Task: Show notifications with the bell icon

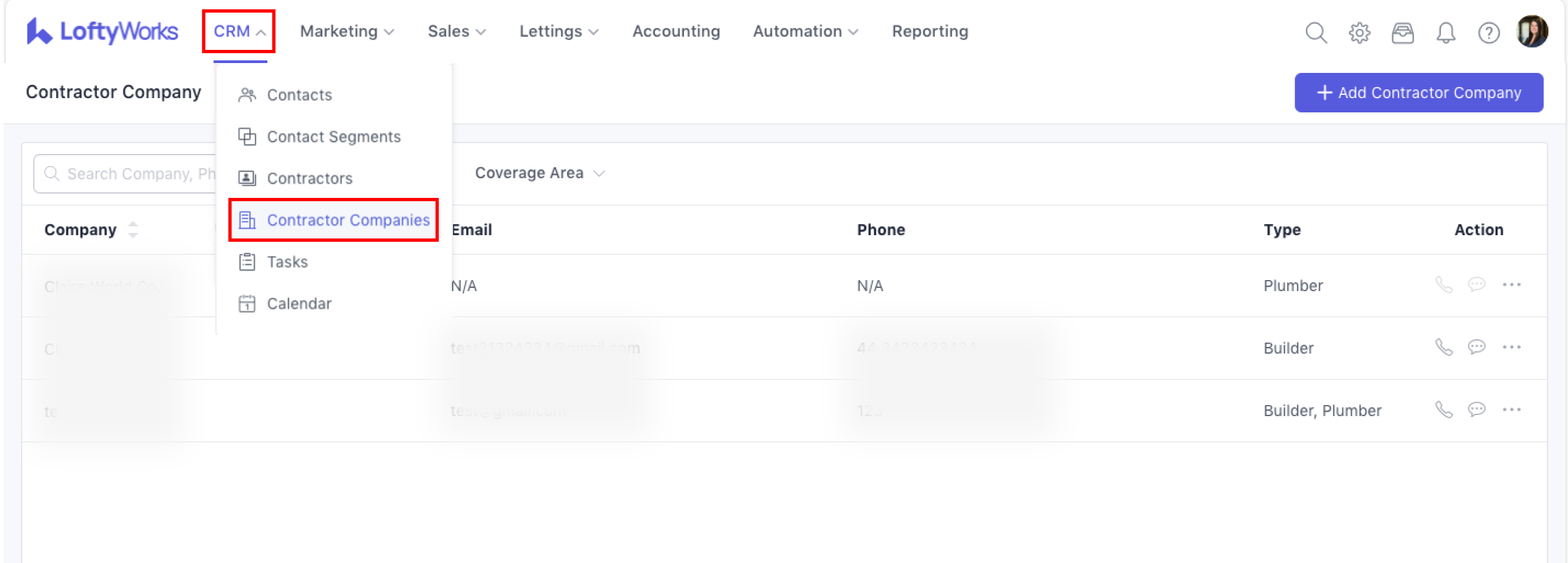Action: [x=1445, y=32]
